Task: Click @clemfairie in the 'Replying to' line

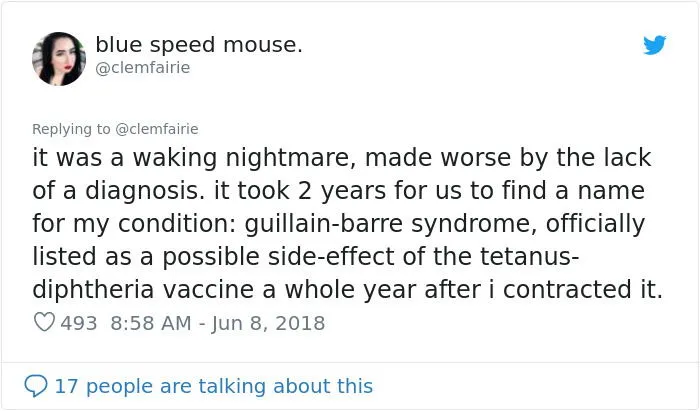Action: [158, 128]
